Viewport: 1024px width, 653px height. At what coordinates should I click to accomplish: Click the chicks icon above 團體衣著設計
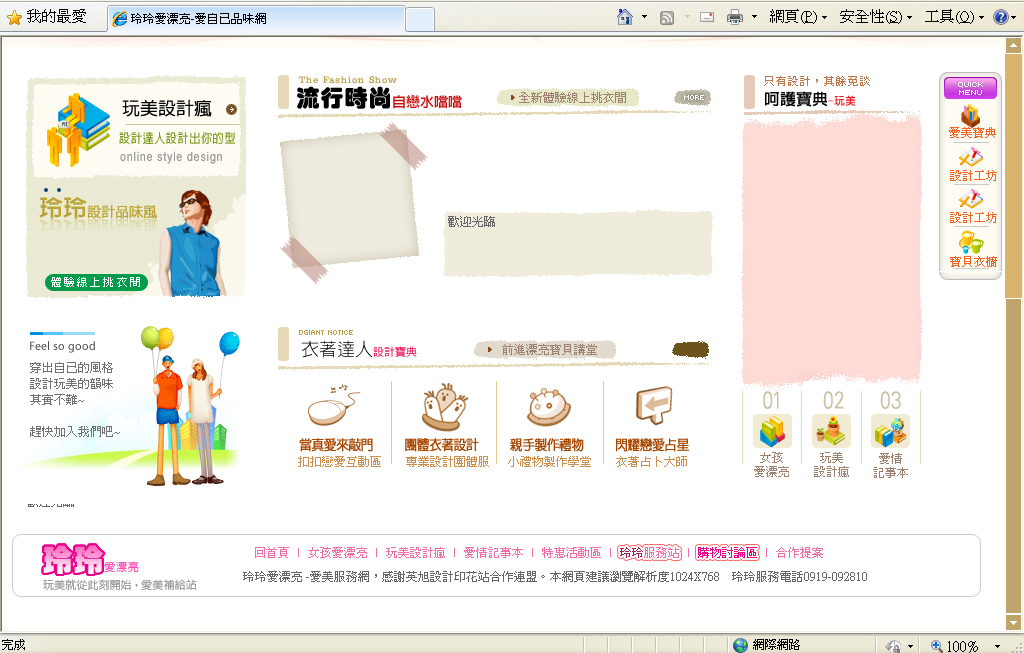pyautogui.click(x=441, y=408)
